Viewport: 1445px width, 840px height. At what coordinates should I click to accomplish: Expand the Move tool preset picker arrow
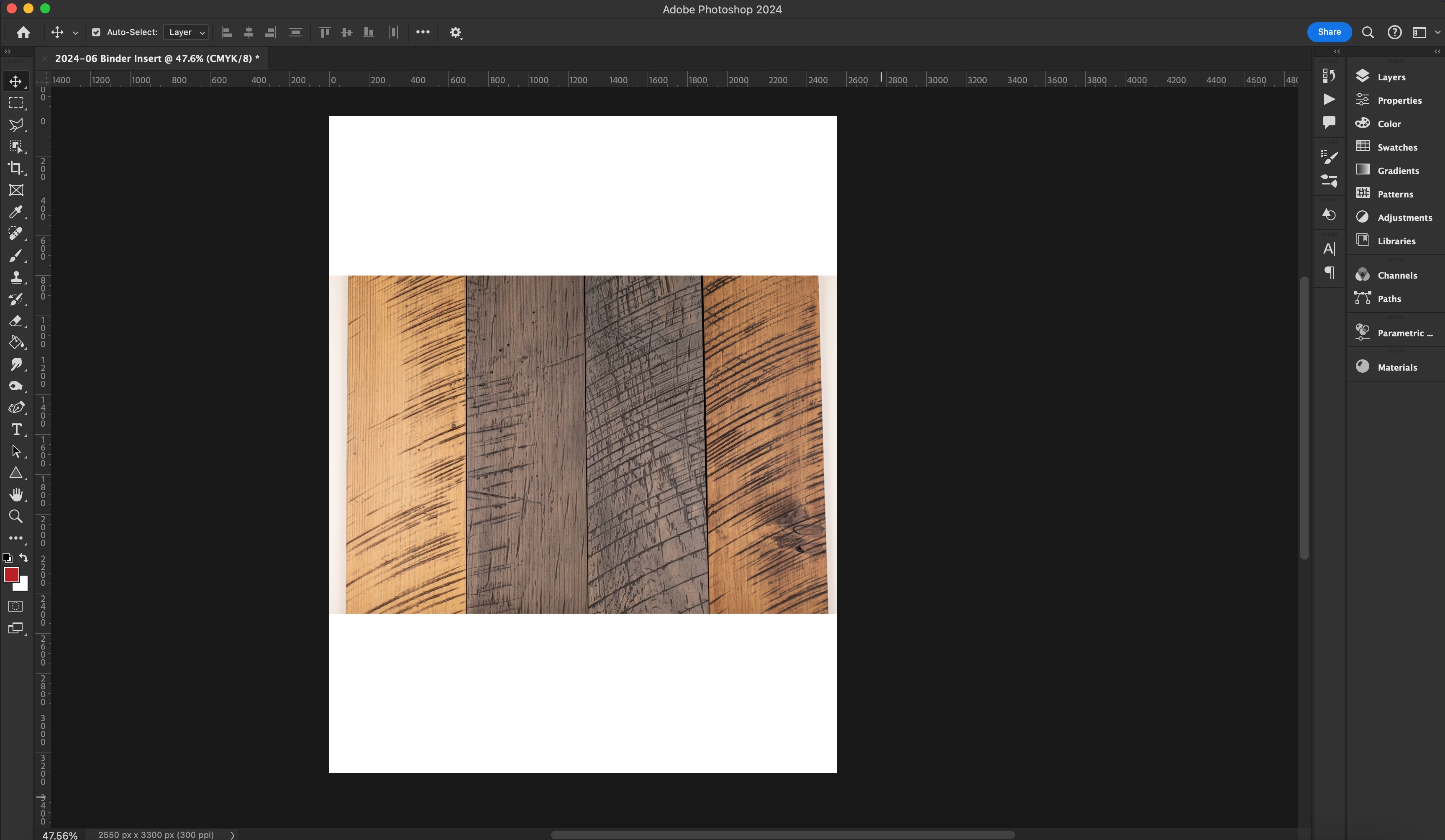(x=76, y=33)
